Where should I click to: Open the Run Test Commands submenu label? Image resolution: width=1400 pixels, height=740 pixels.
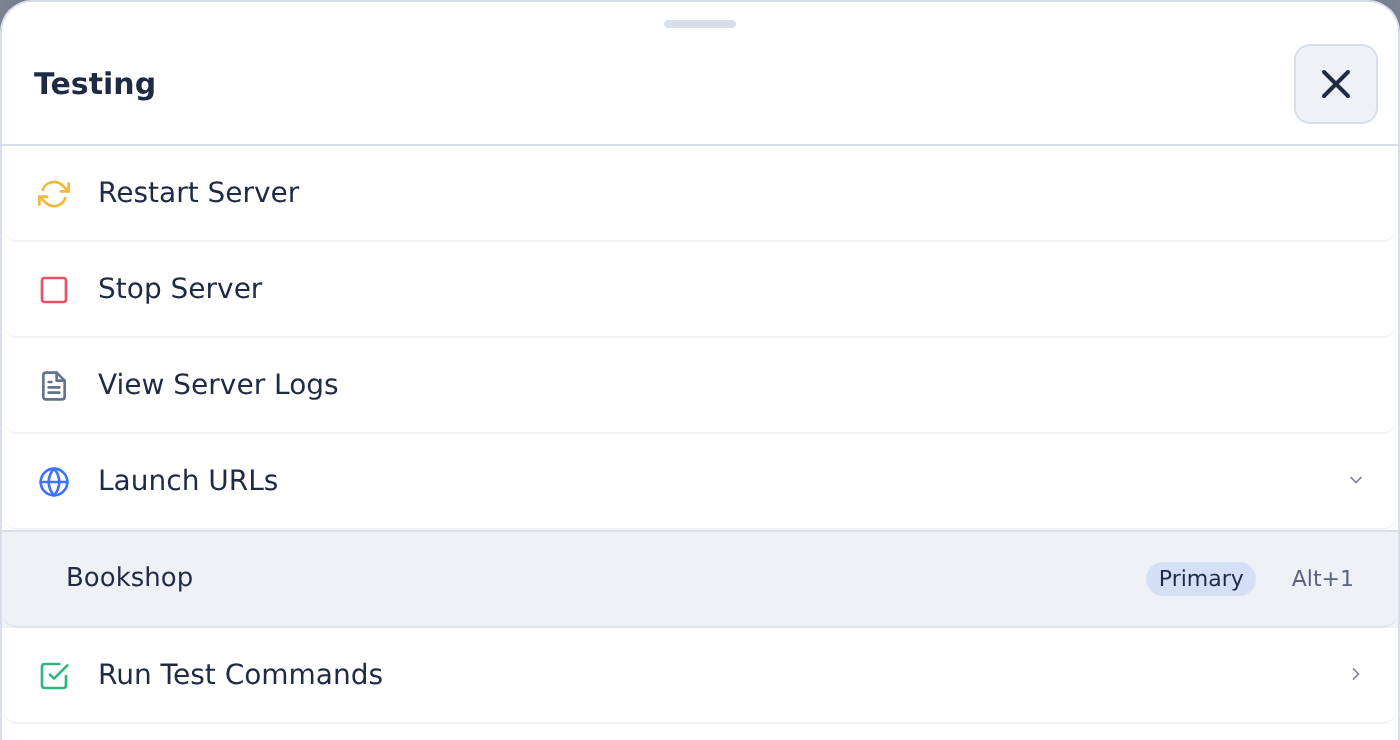[240, 675]
